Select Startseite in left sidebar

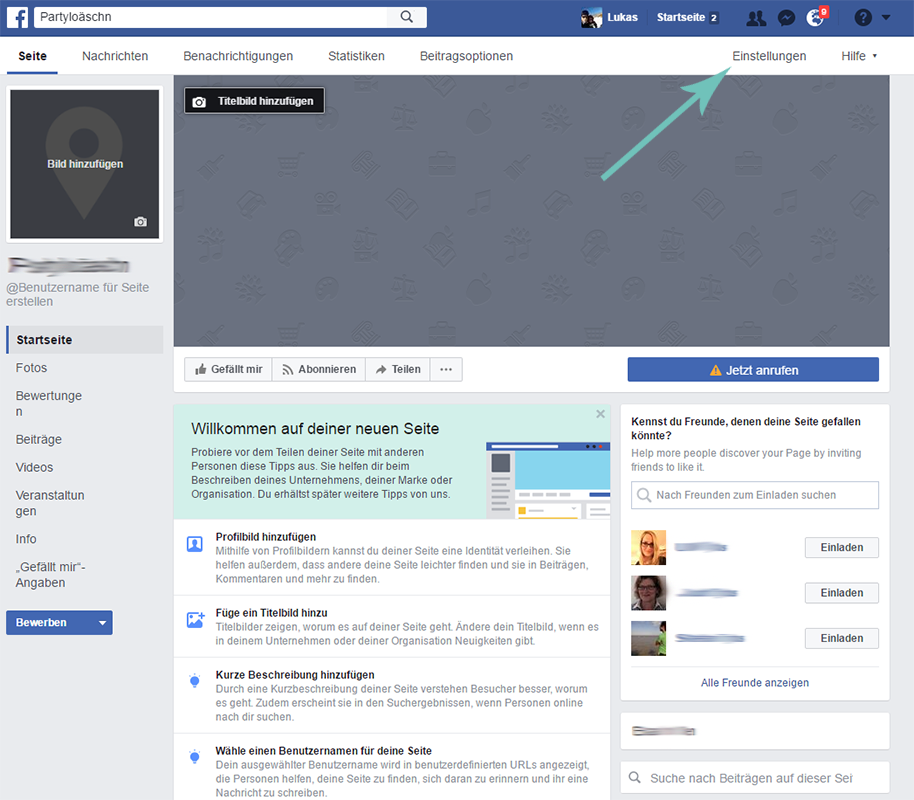pos(85,340)
